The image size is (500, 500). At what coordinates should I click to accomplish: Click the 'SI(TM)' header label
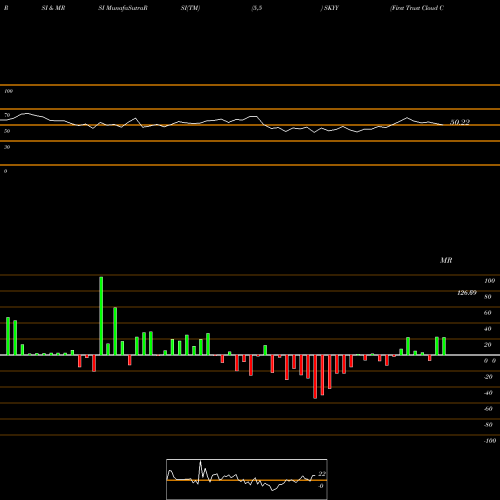[190, 8]
